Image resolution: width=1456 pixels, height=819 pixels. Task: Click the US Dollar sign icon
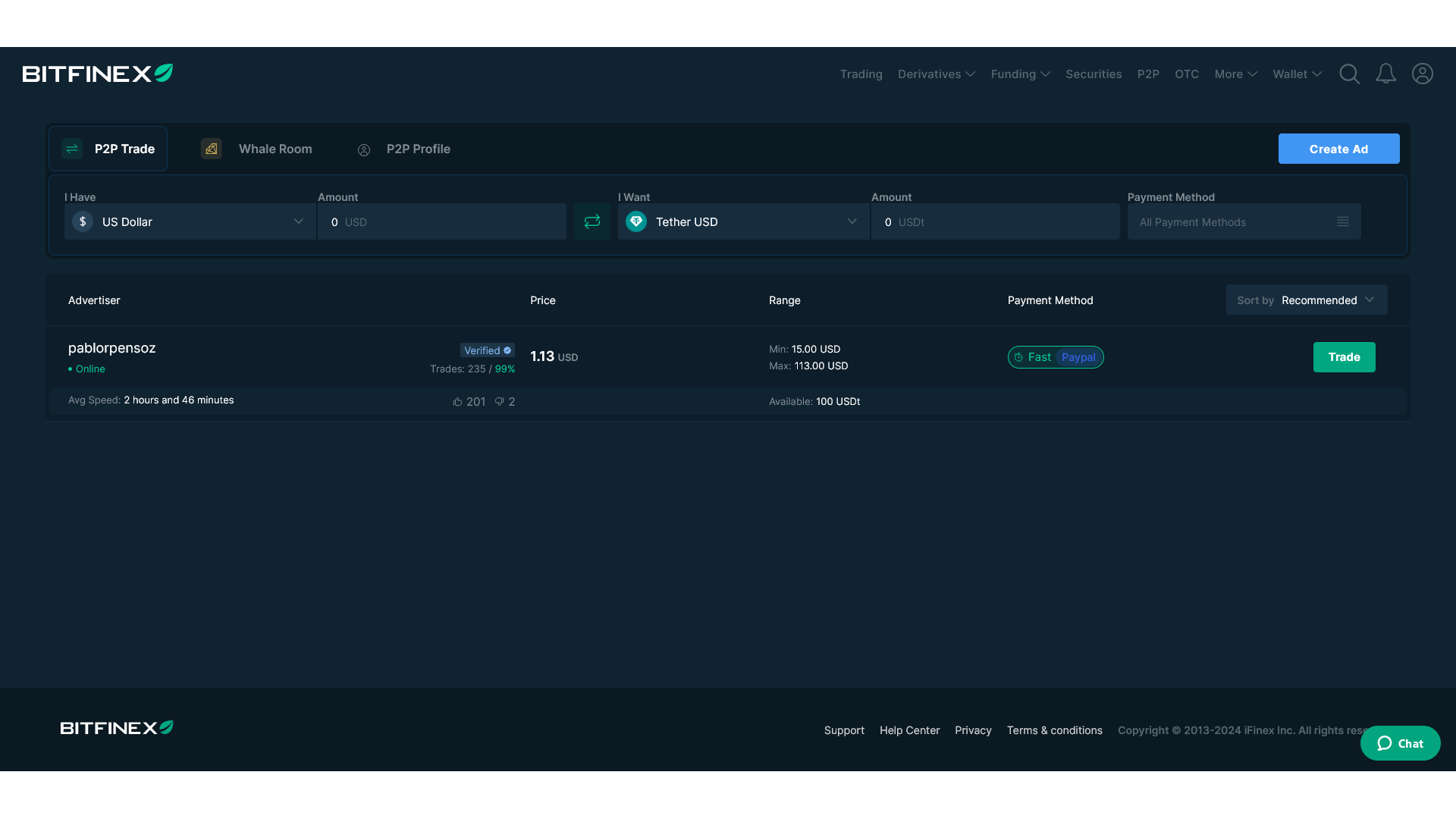coord(83,221)
